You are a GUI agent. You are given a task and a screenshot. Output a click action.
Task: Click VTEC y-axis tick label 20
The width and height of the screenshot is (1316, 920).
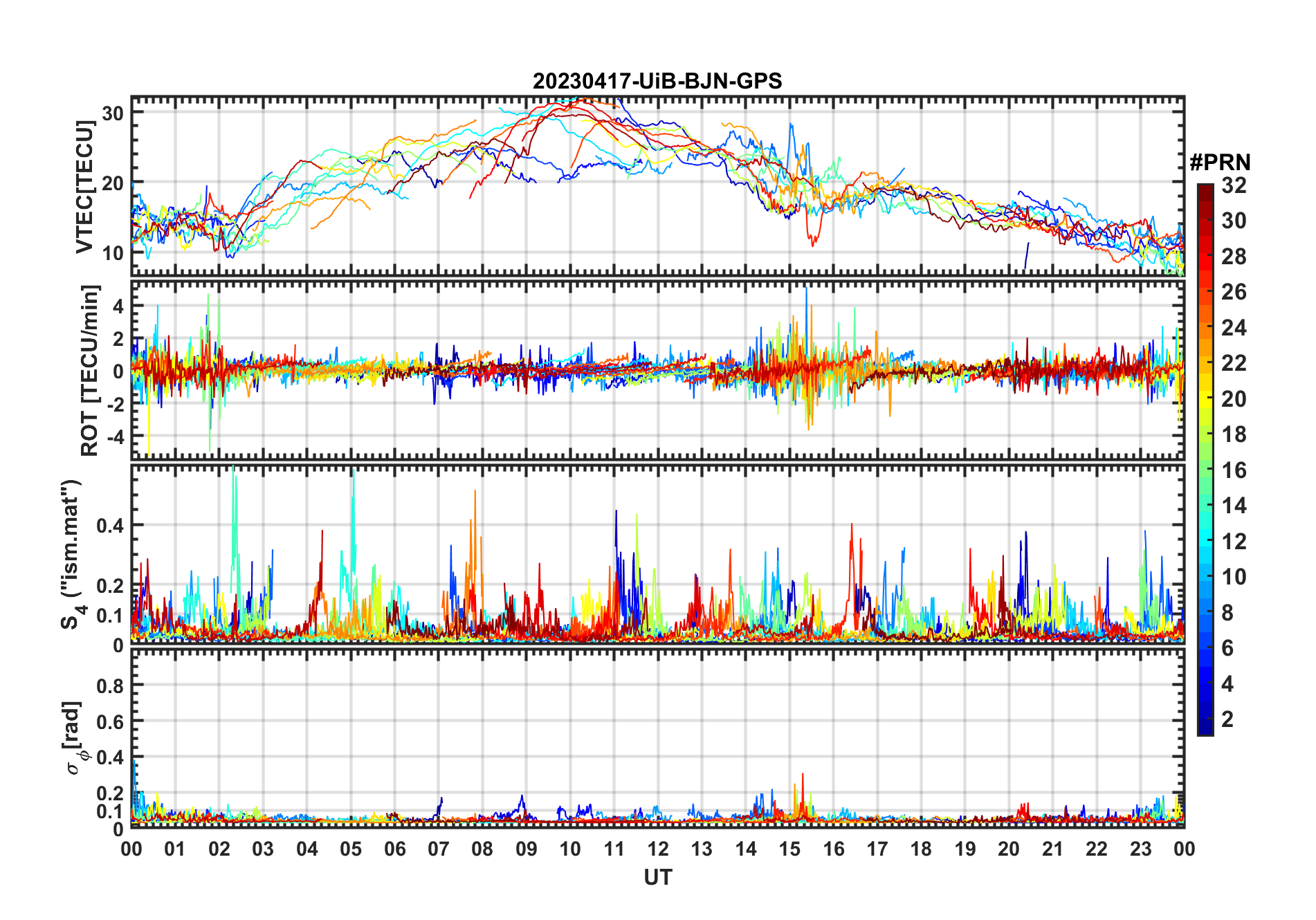click(x=113, y=183)
